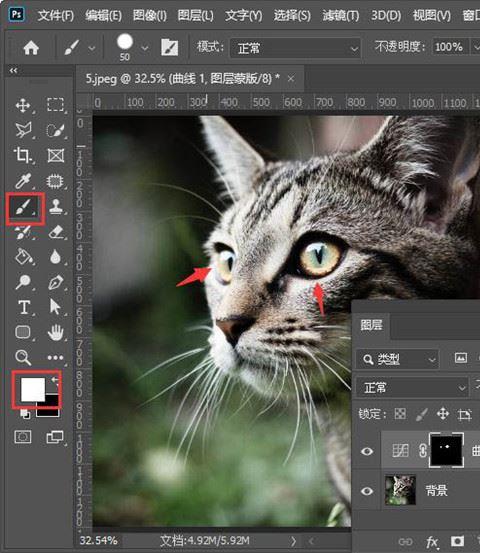Screen dimensions: 480x553
Task: Hide the Curves 1 adjustment layer
Action: pos(367,451)
